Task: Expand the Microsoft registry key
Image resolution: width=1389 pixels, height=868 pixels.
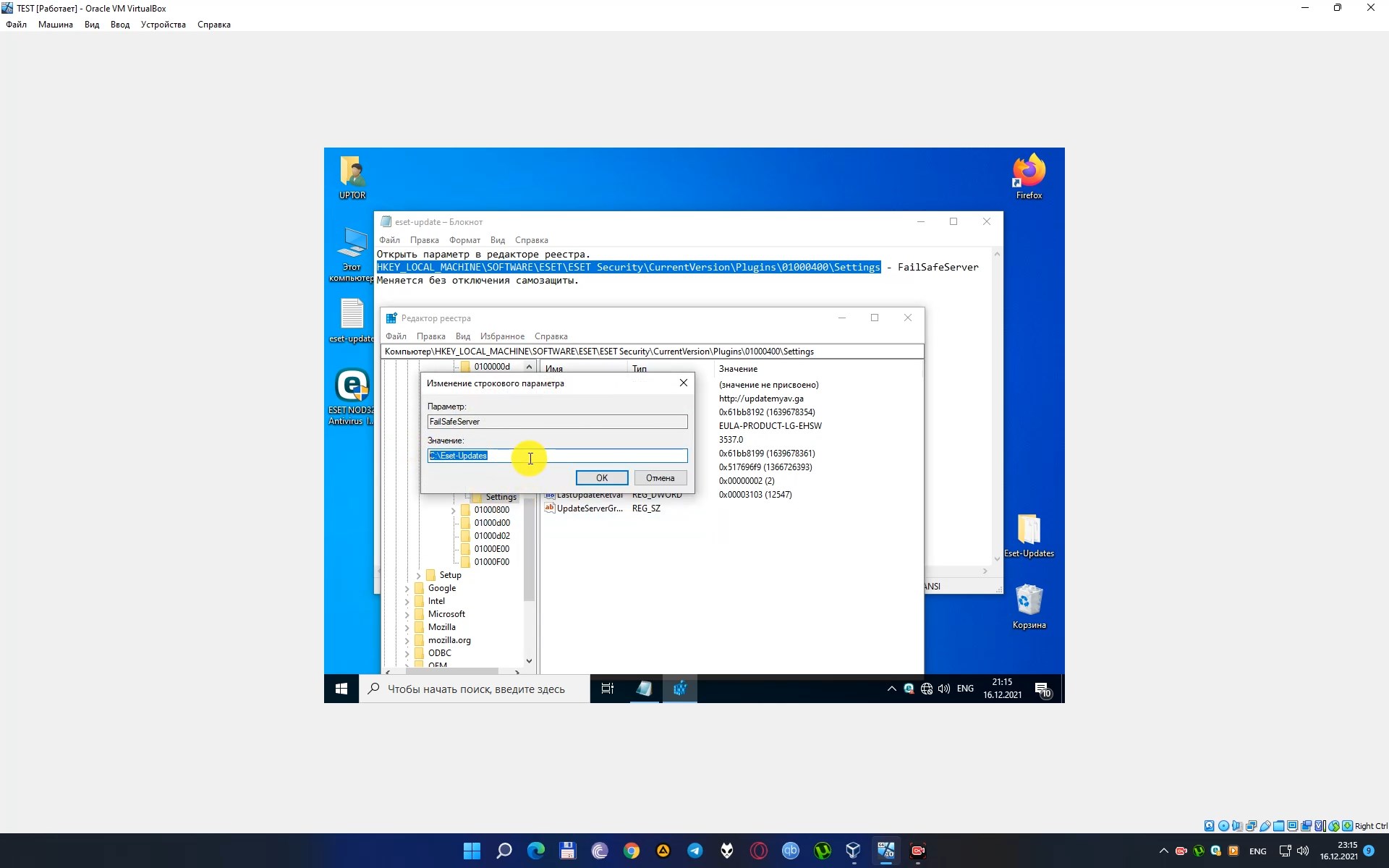Action: coord(407,615)
